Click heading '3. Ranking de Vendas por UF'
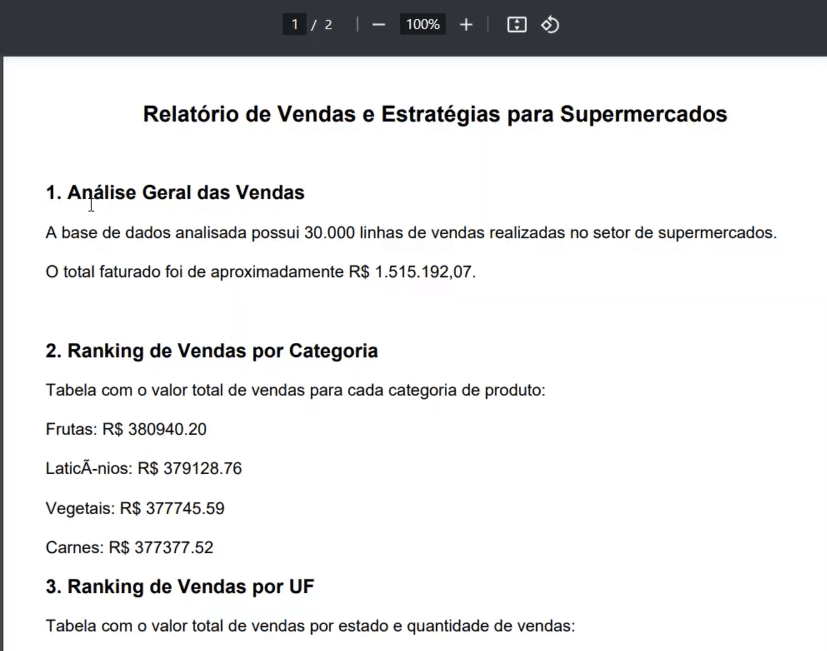 click(180, 587)
